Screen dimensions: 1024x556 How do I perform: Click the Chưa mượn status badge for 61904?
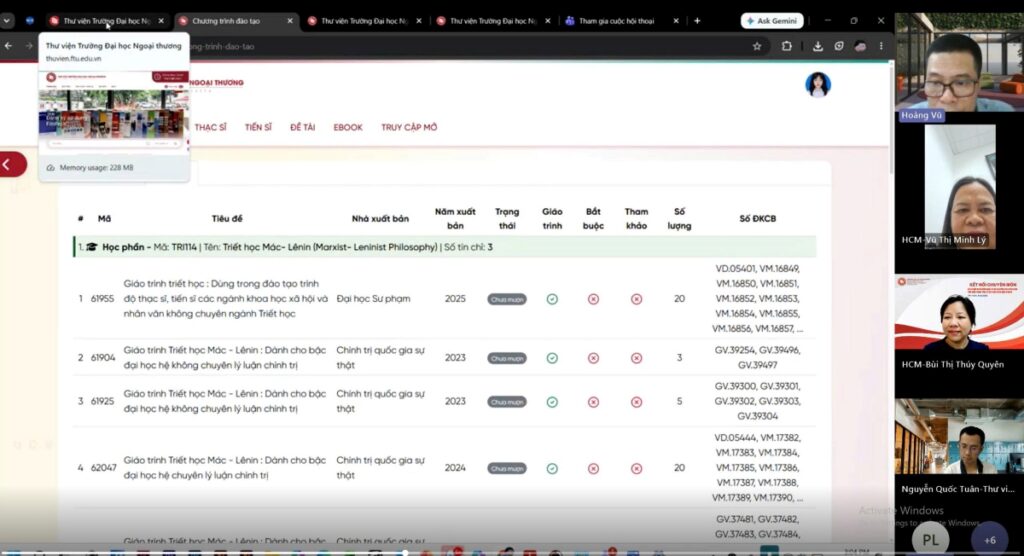pos(507,358)
